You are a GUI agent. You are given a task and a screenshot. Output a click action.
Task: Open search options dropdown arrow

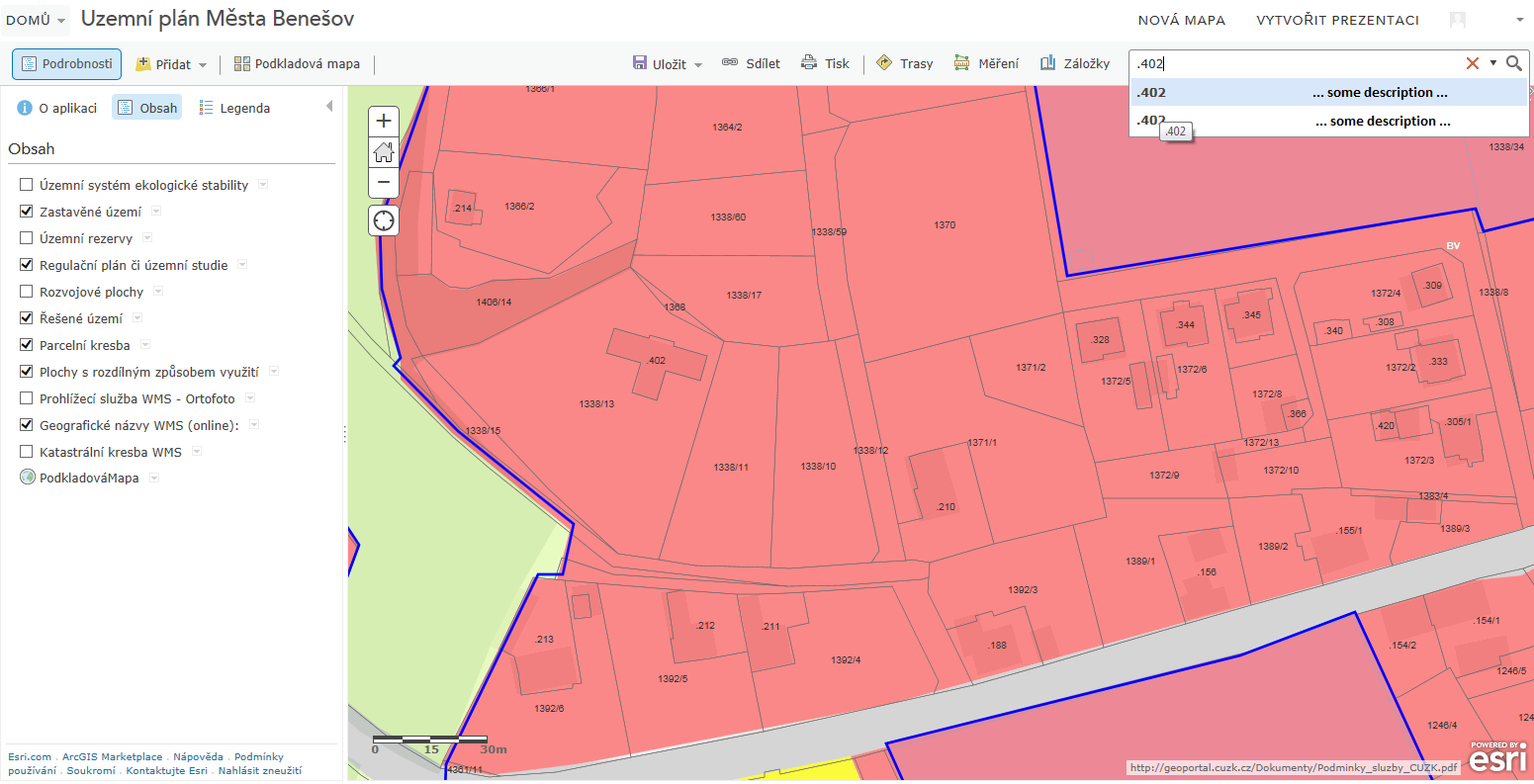[1493, 63]
